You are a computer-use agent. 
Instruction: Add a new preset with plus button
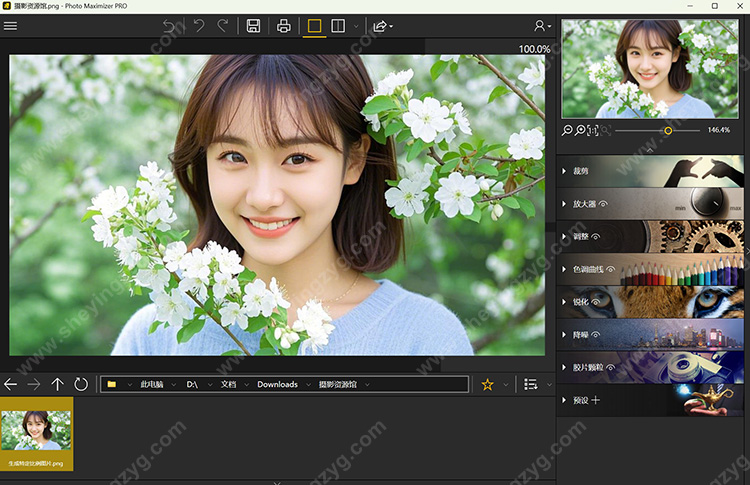pyautogui.click(x=596, y=400)
